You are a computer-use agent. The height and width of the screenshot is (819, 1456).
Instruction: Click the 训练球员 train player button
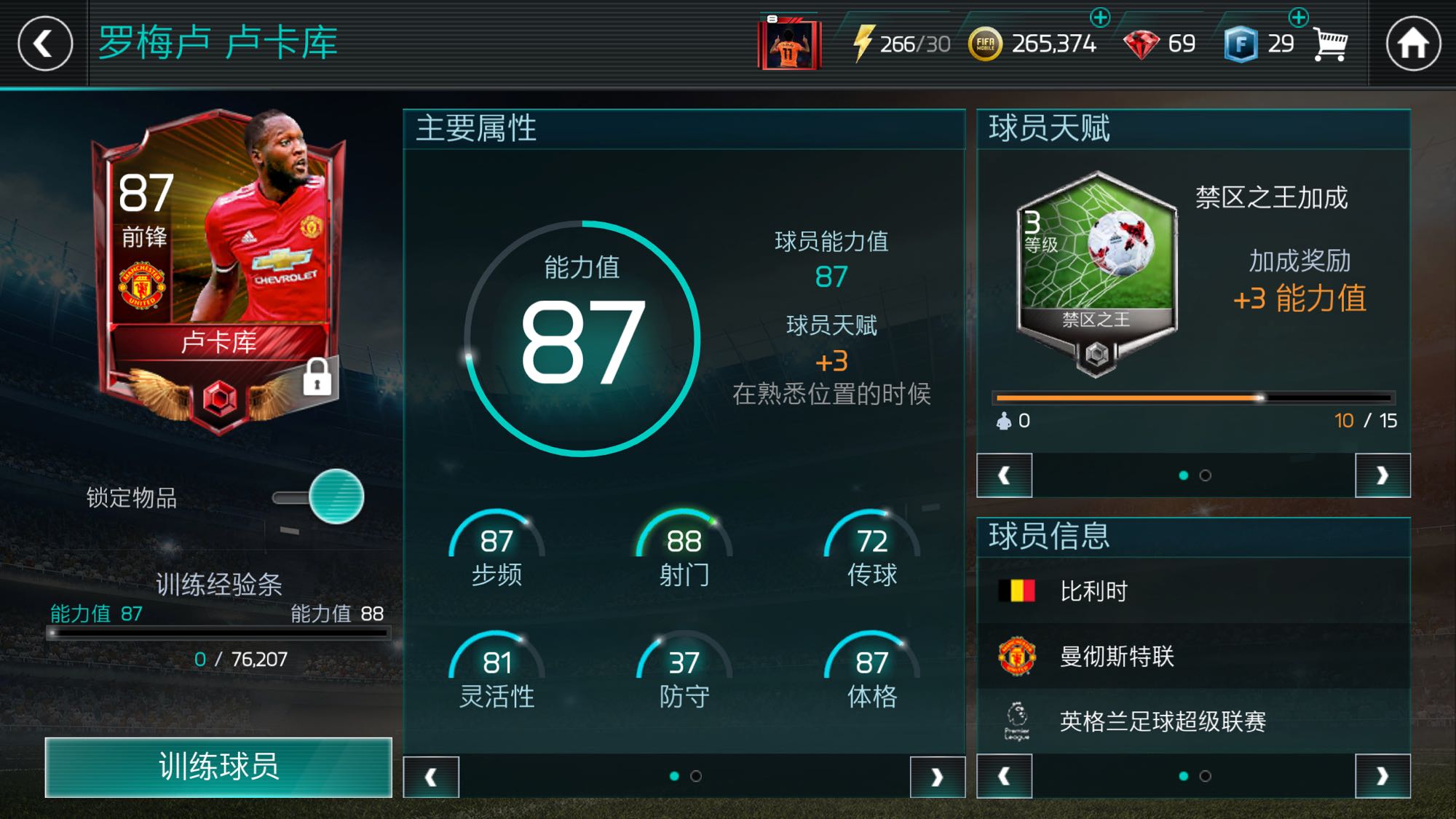pos(218,767)
